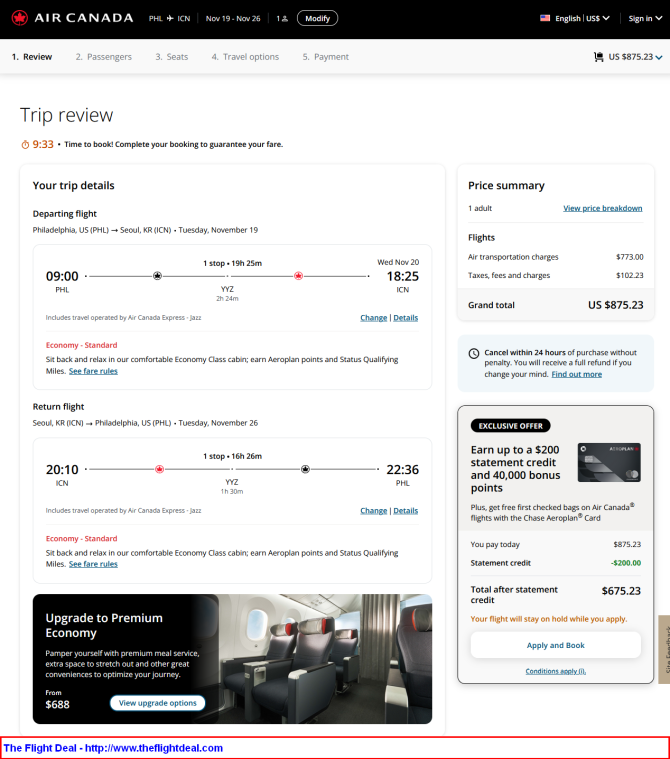The image size is (670, 759).
Task: Click View upgrade options button
Action: (x=158, y=703)
